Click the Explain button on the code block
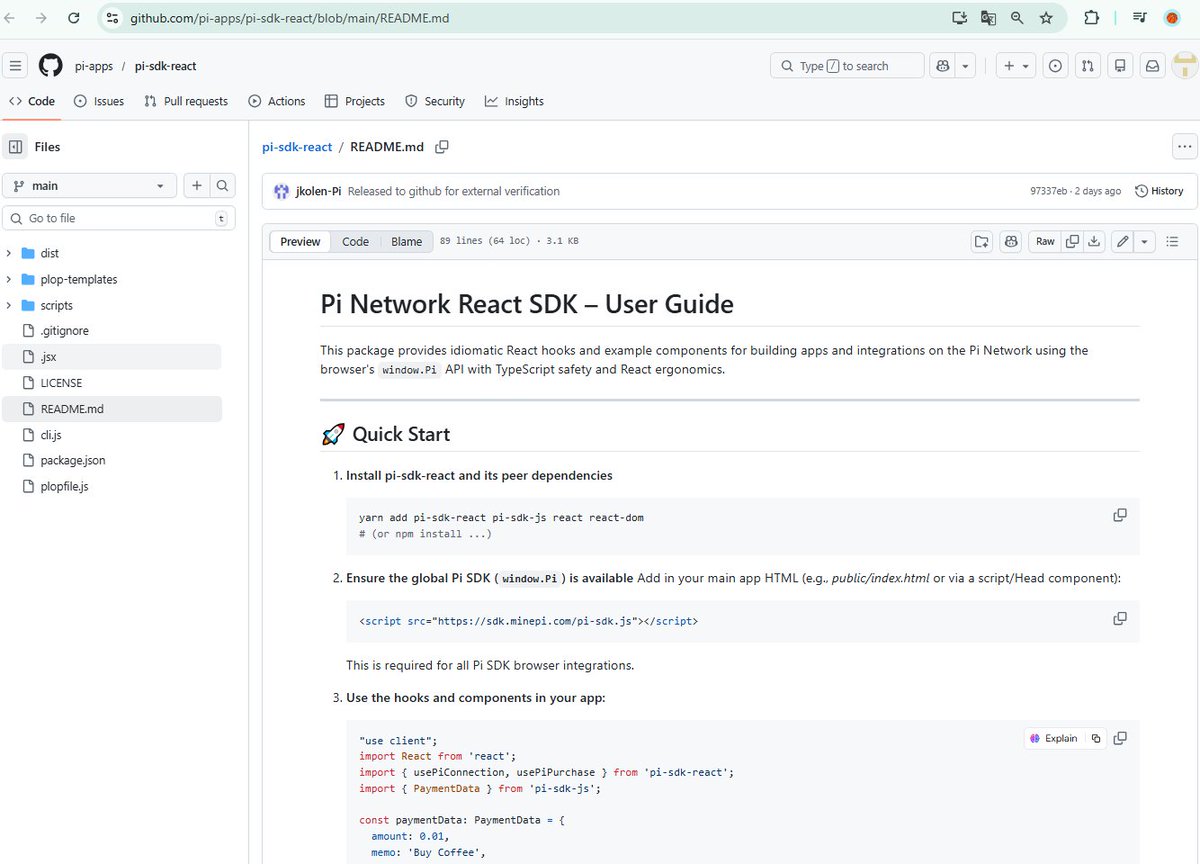The height and width of the screenshot is (864, 1200). [1054, 738]
